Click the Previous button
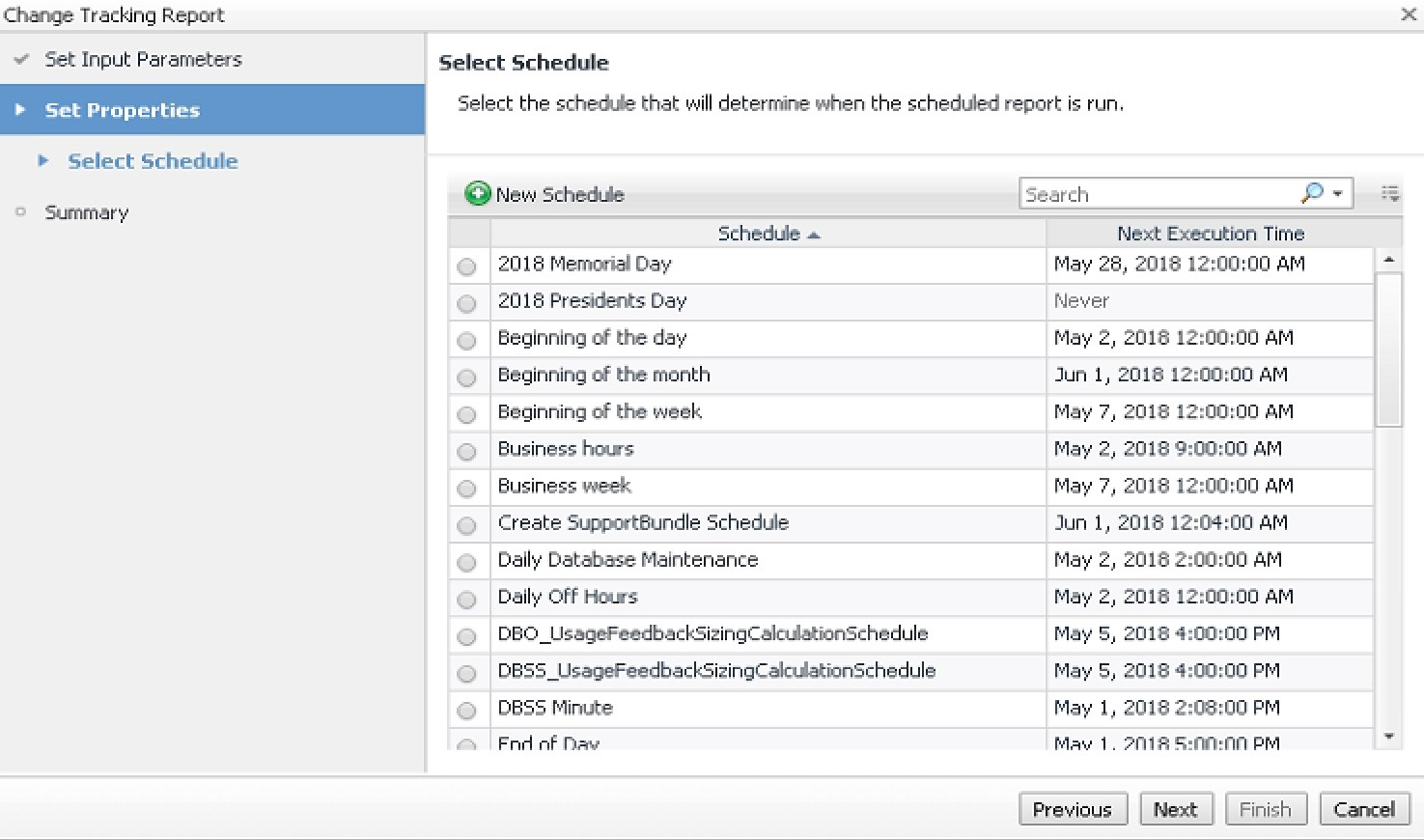Viewport: 1424px width, 840px height. (x=1072, y=809)
